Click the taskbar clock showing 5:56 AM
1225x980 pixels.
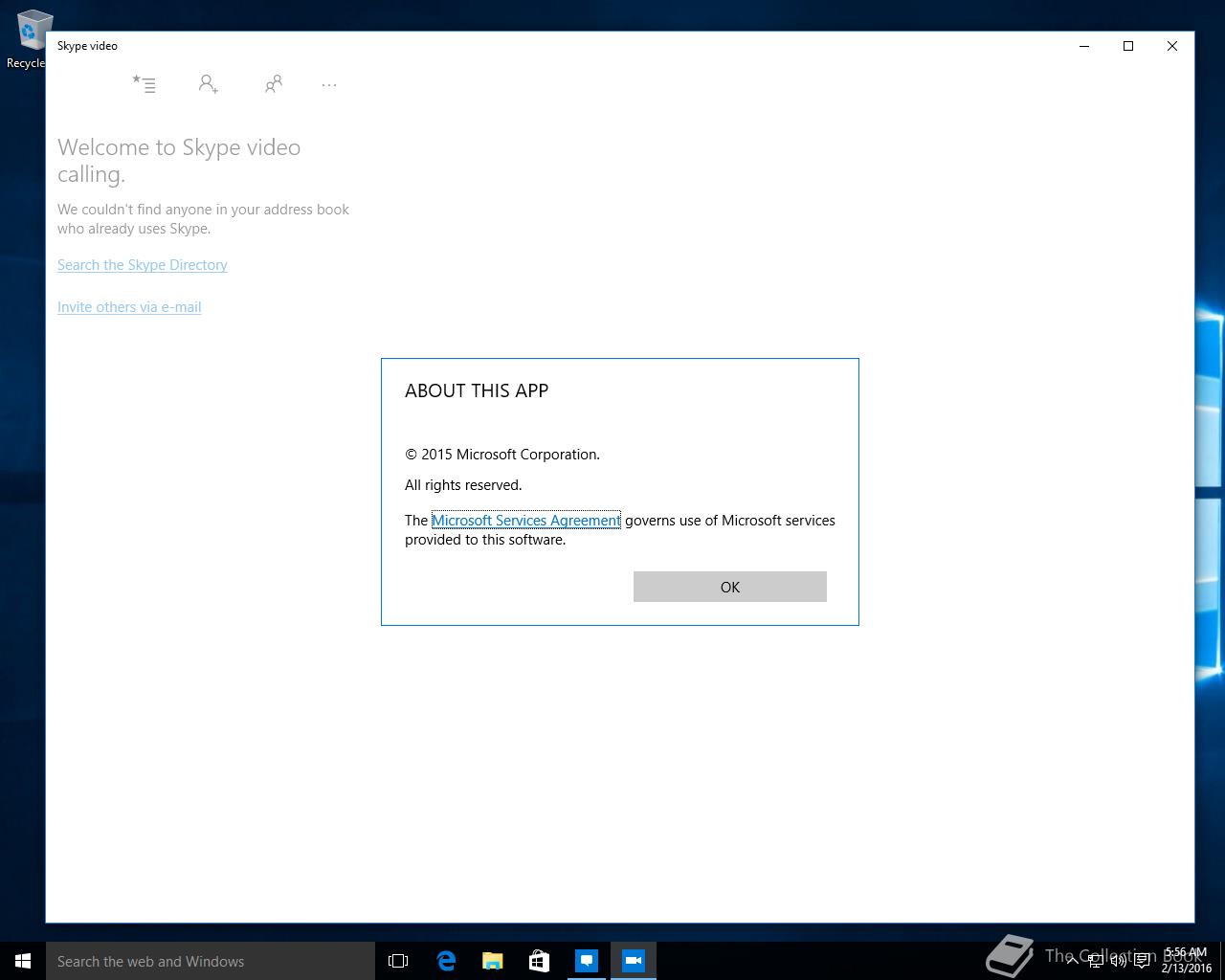tap(1187, 961)
